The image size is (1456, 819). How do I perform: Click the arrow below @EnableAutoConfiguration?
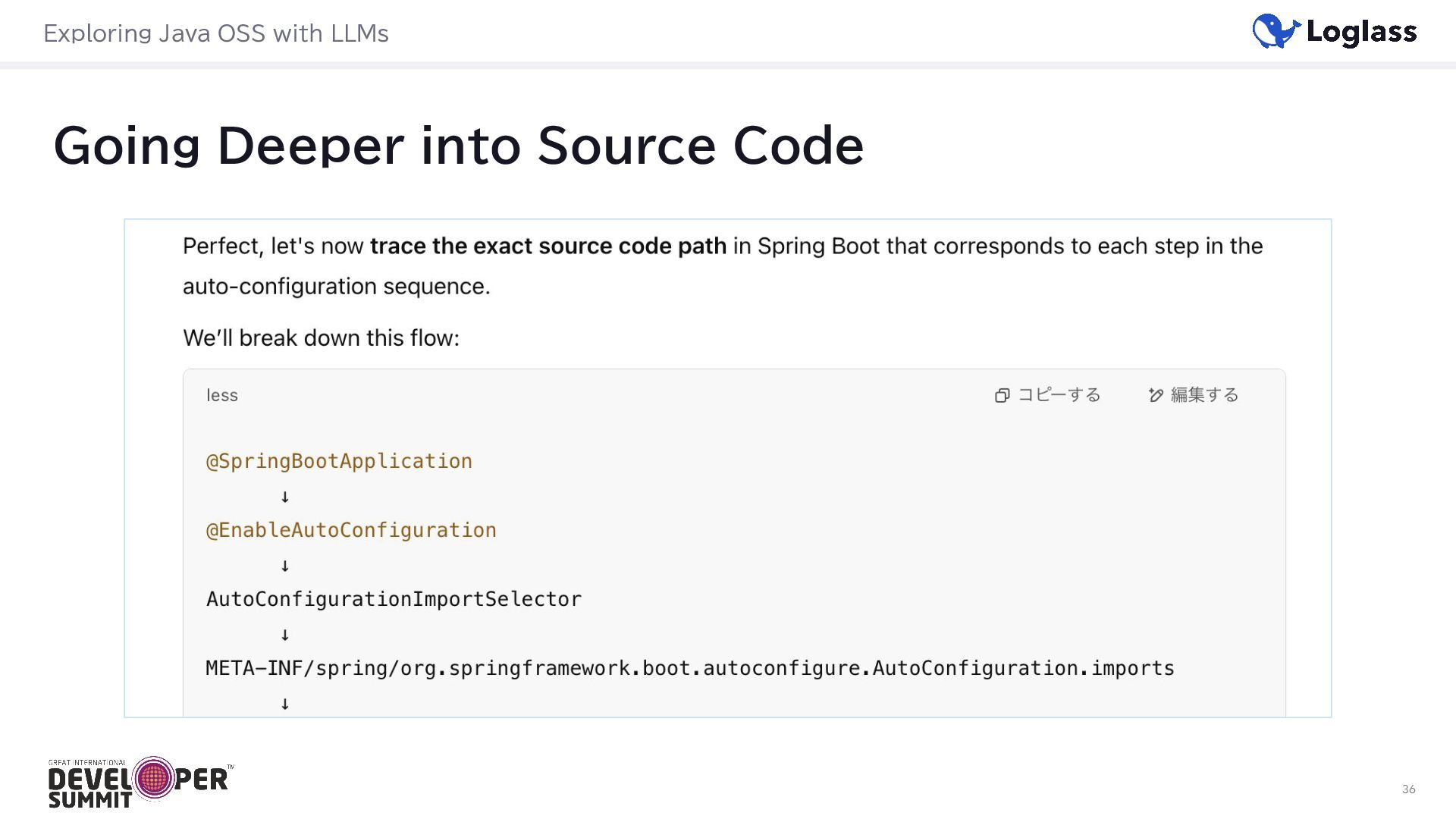pos(285,566)
